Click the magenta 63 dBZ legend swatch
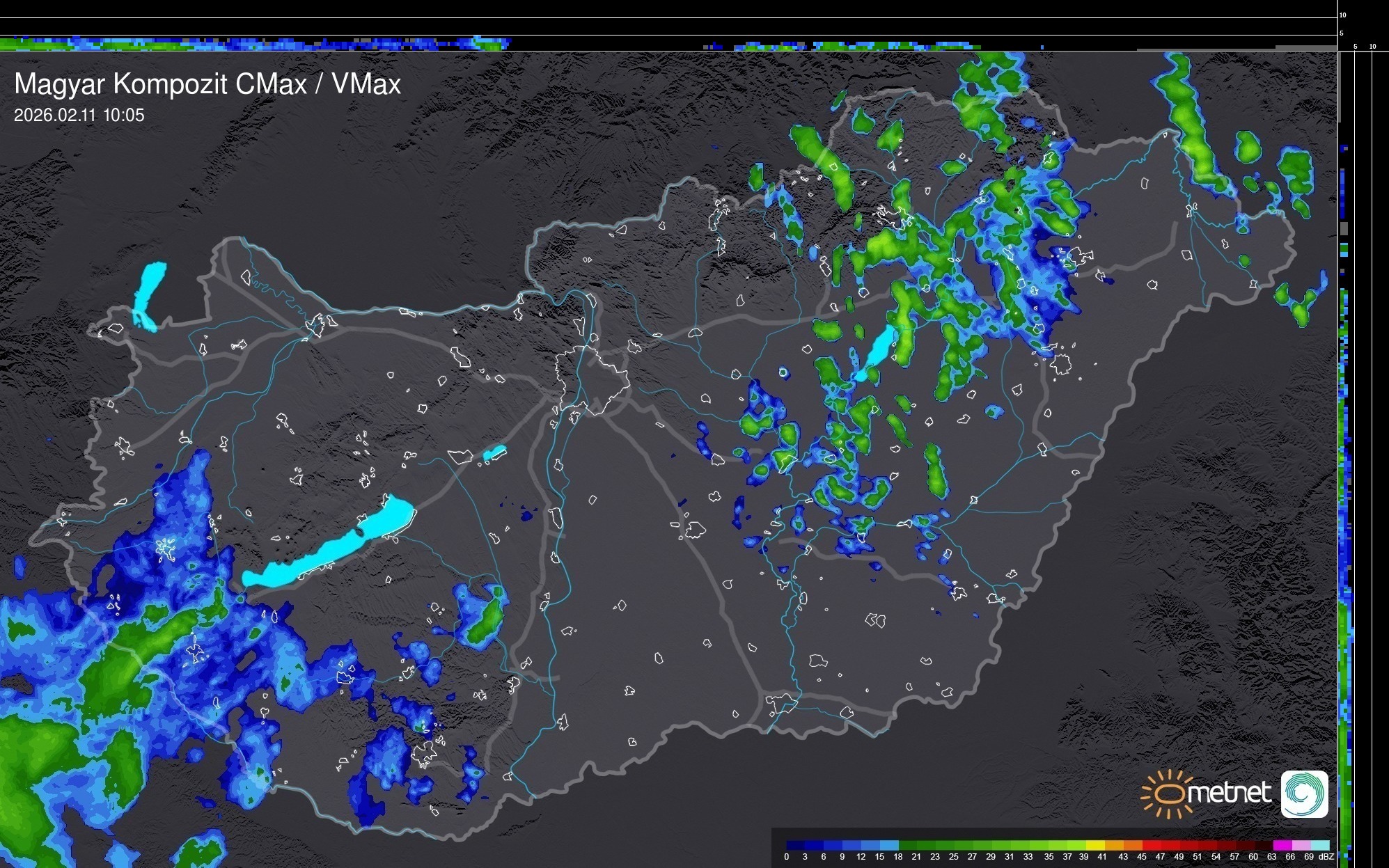Viewport: 1389px width, 868px height. [x=1282, y=845]
